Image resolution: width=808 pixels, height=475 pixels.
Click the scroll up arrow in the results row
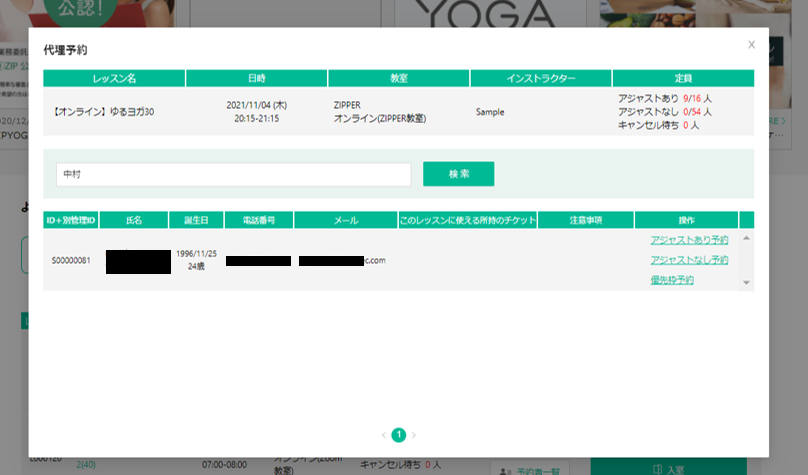746,238
